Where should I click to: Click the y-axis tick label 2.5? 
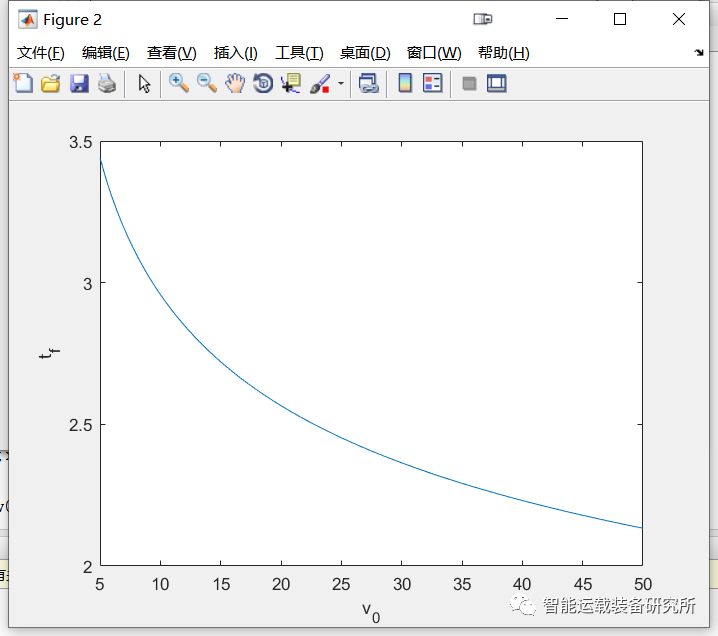81,425
